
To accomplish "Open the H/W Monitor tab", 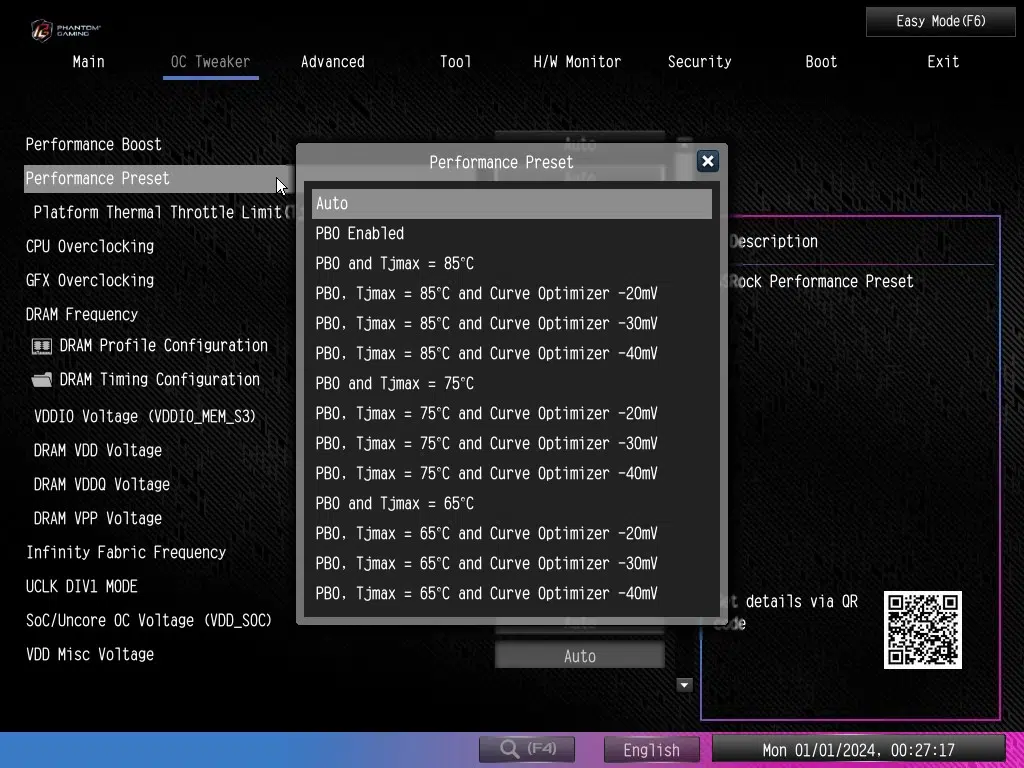I will [577, 62].
